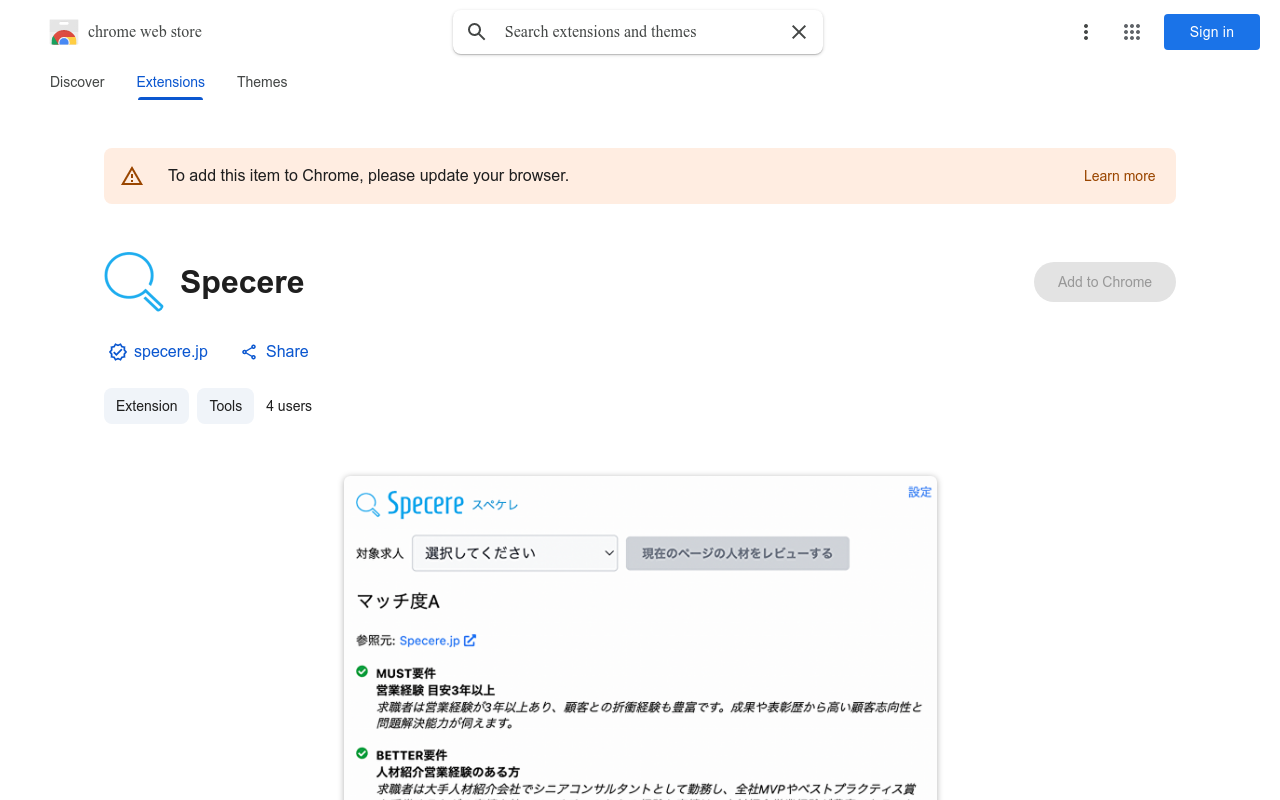Click the verified badge icon beside specere.jp
The width and height of the screenshot is (1280, 800).
coord(118,352)
